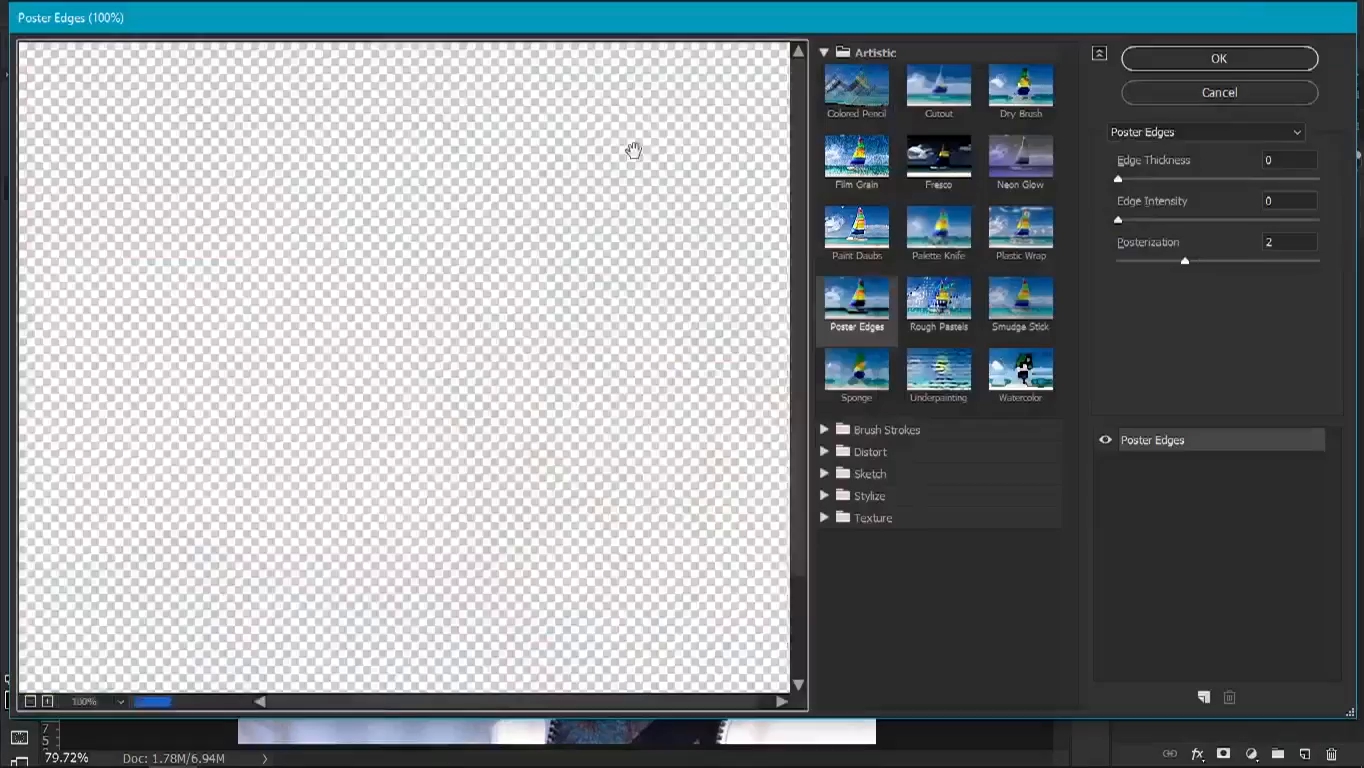1364x768 pixels.
Task: Click the add layer mask icon
Action: point(1223,754)
